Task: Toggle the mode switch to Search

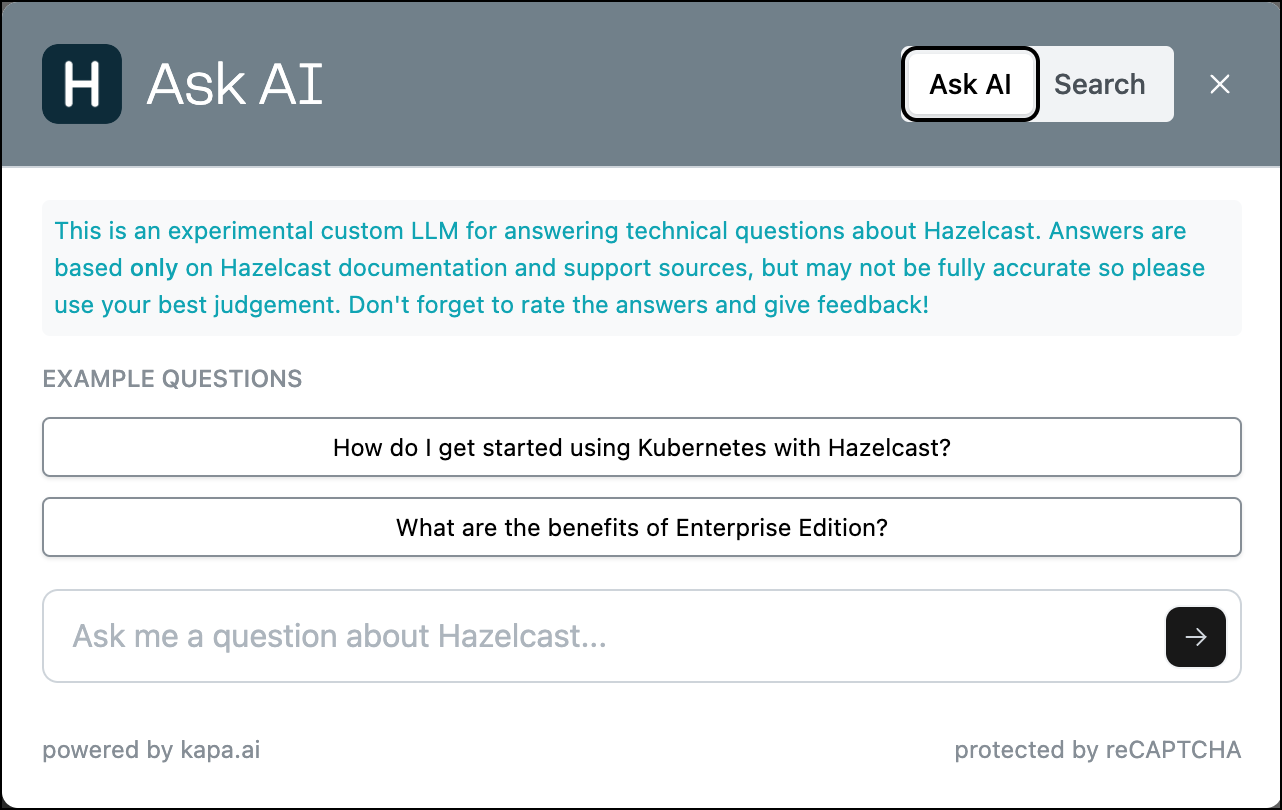Action: pos(1099,84)
